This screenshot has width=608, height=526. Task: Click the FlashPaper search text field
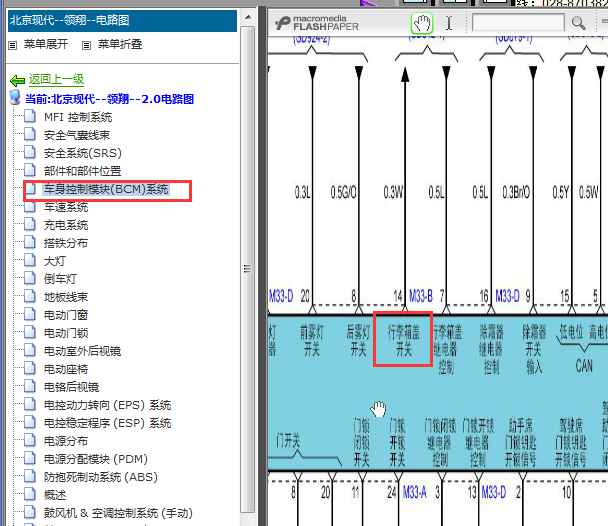[x=518, y=22]
